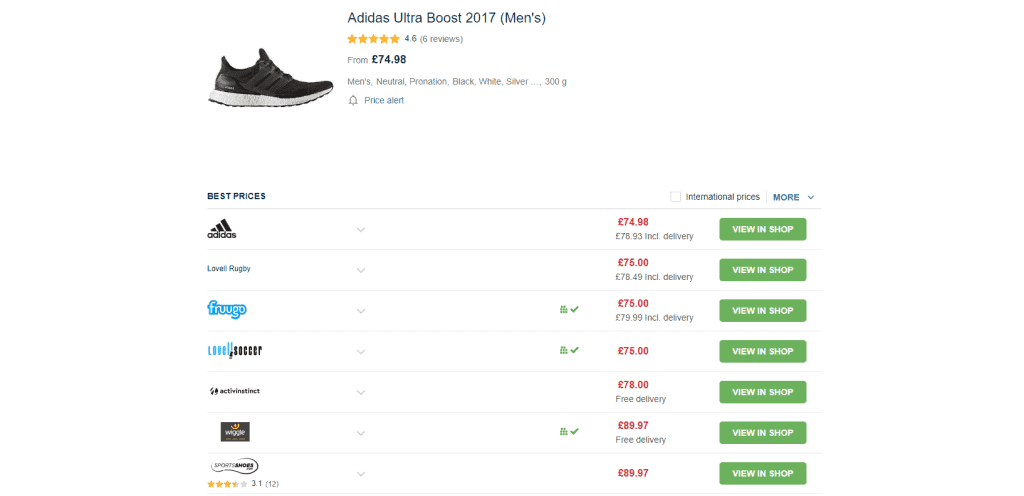The image size is (1024, 496).
Task: Click the Ultra Boost shoe product image
Action: (x=271, y=78)
